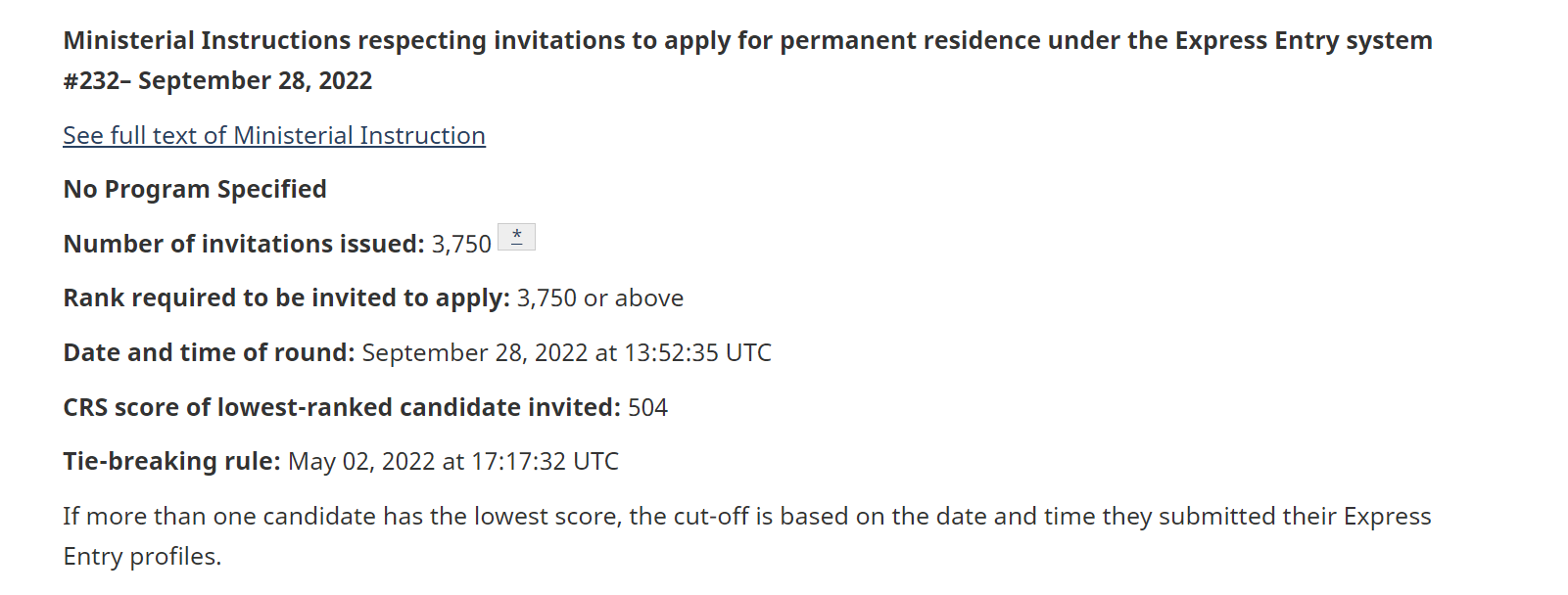Click the 17:17:32 UTC tie-breaking time
The image size is (1568, 595).
pyautogui.click(x=545, y=461)
